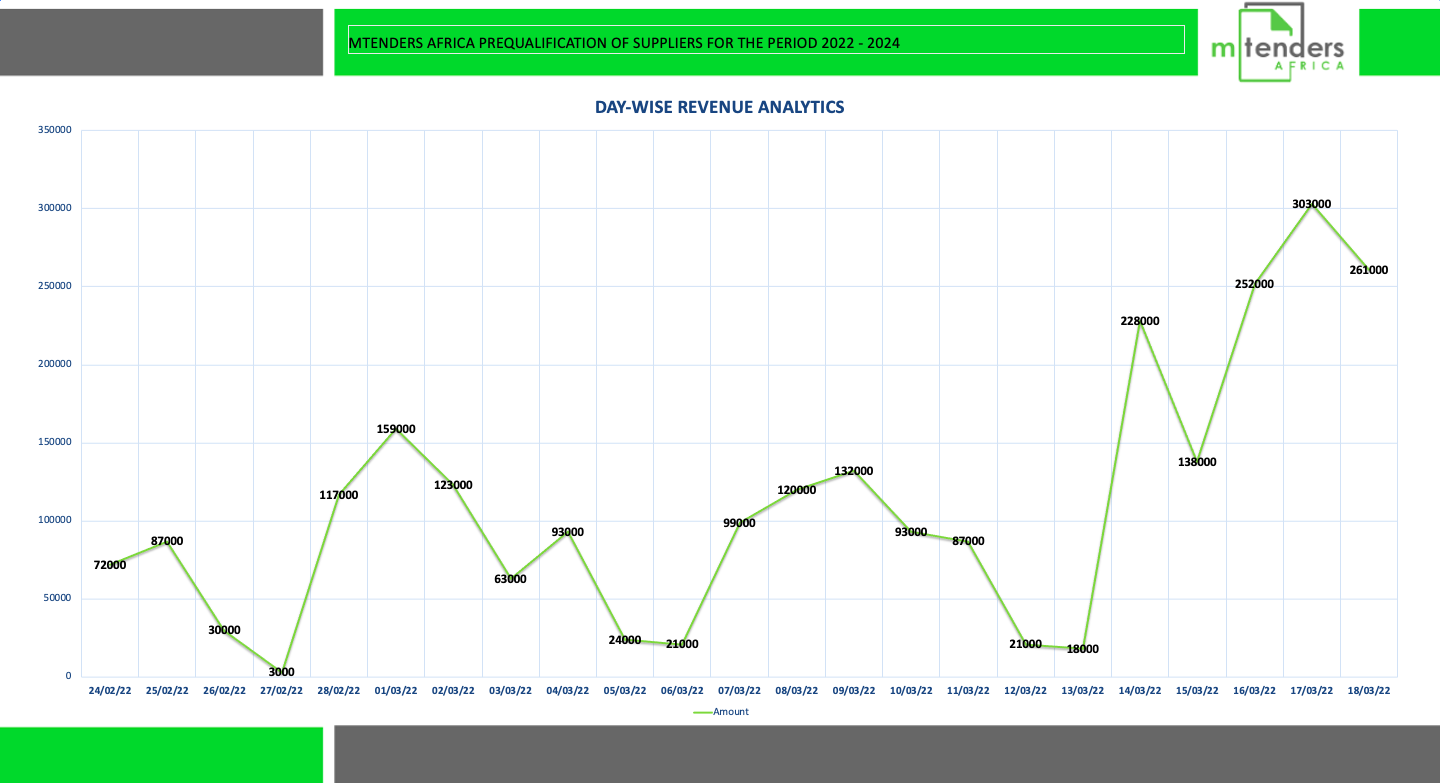Click the 01/03/22 date axis label
Screen dimensions: 1440x783
396,690
